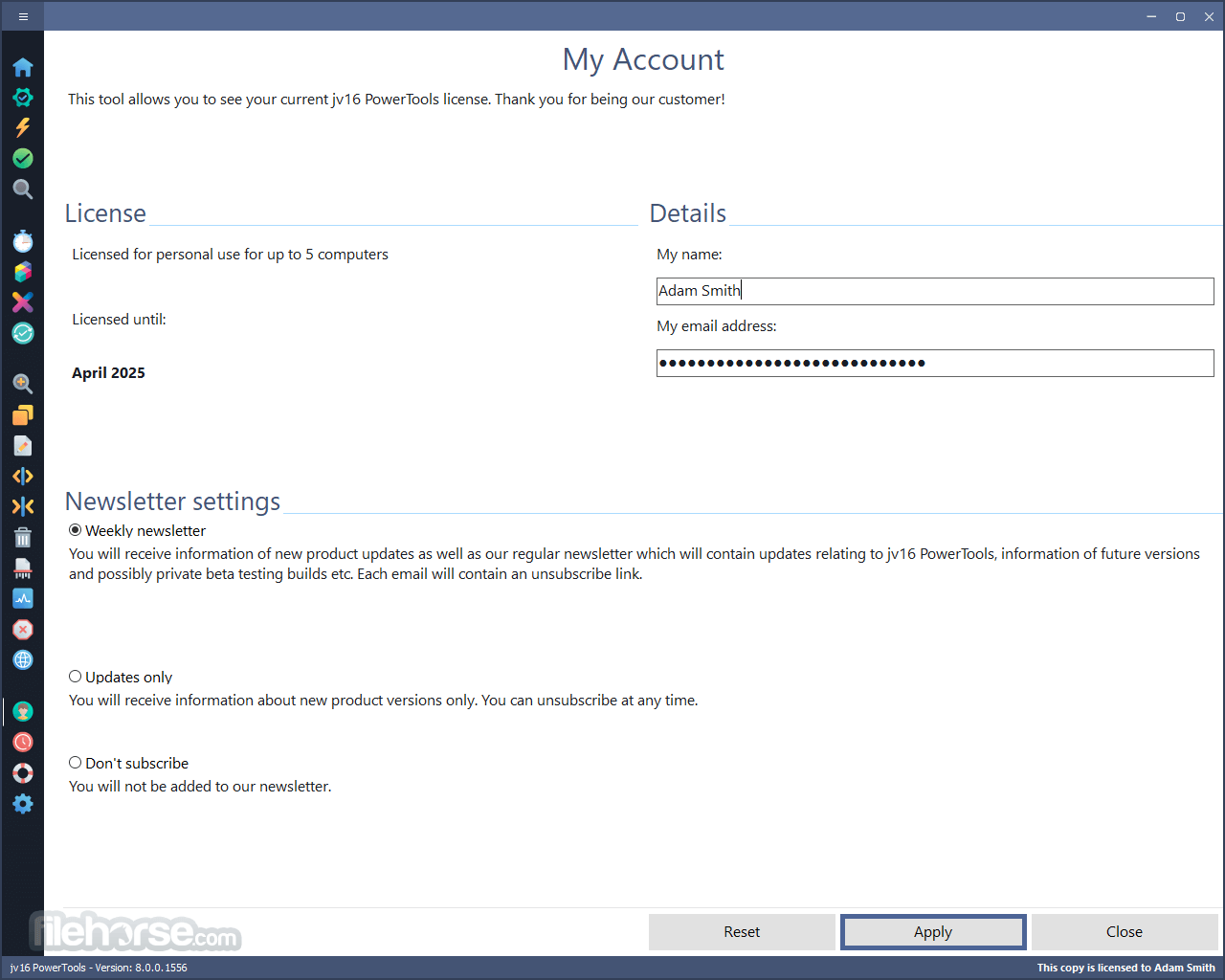Screen dimensions: 1225x980
Task: Click the orange lightning bolt sidebar icon
Action: coord(23,127)
